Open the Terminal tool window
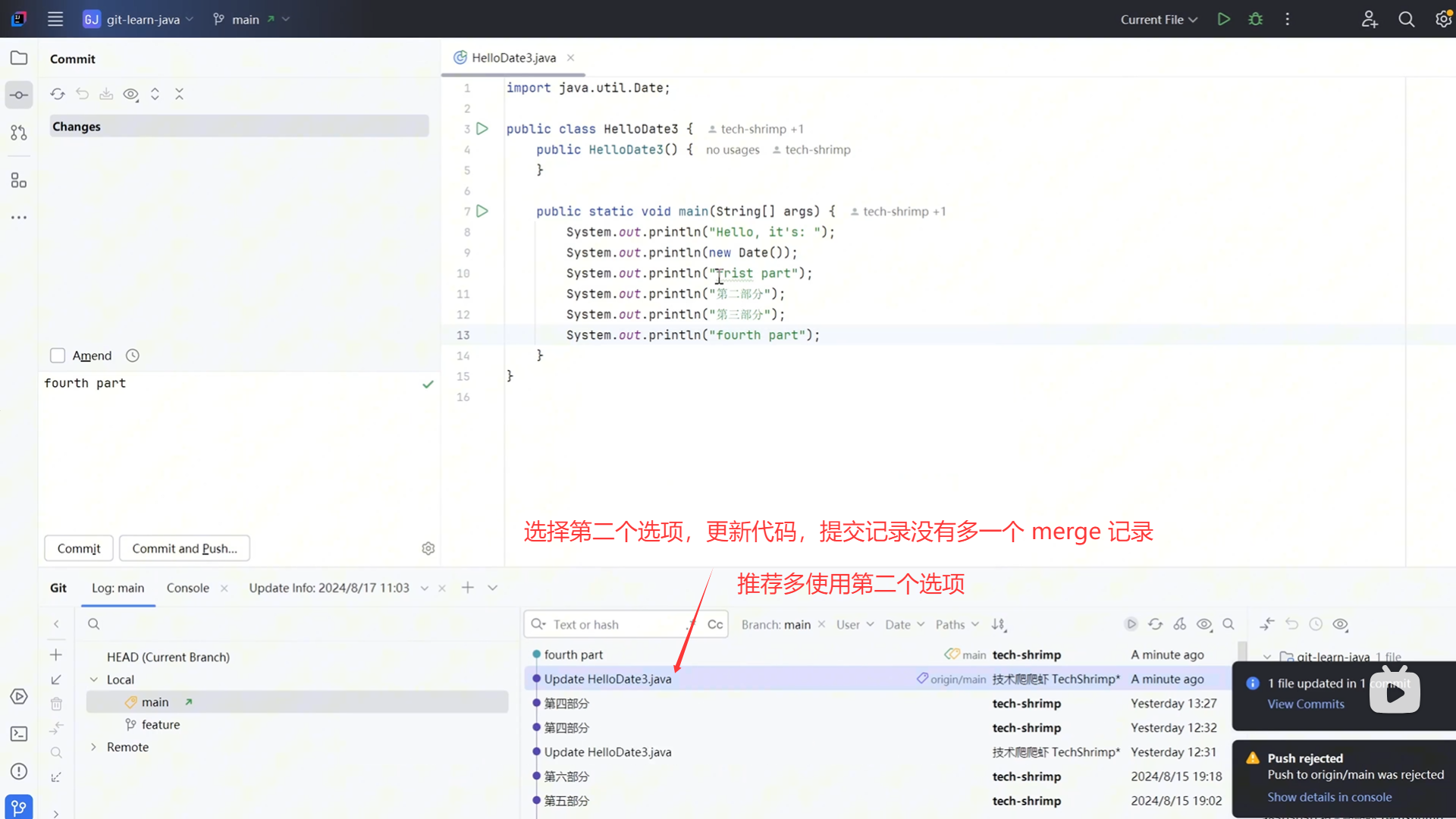Screen dimensions: 1456x819 (19, 734)
